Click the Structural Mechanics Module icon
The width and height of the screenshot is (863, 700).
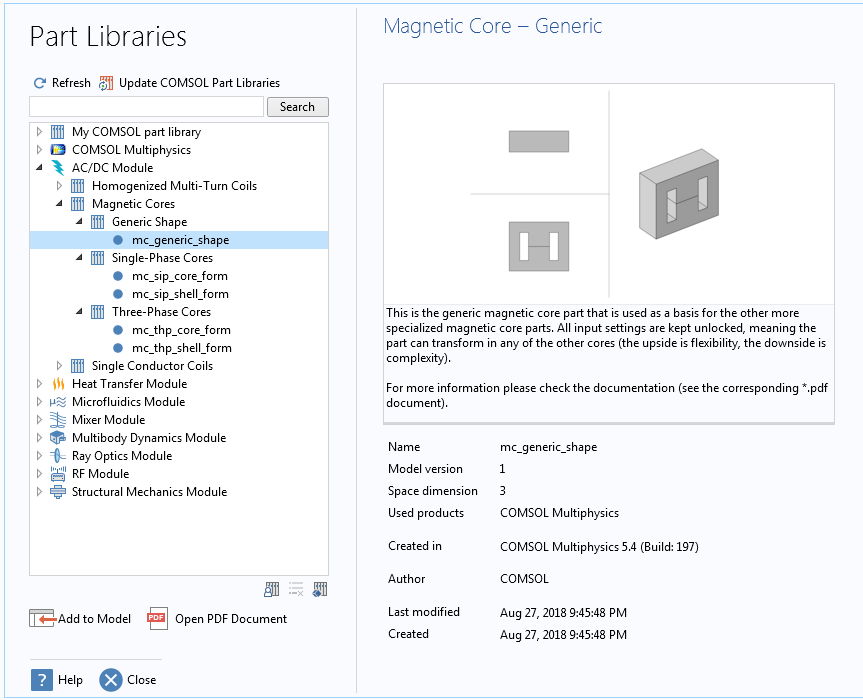tap(58, 492)
